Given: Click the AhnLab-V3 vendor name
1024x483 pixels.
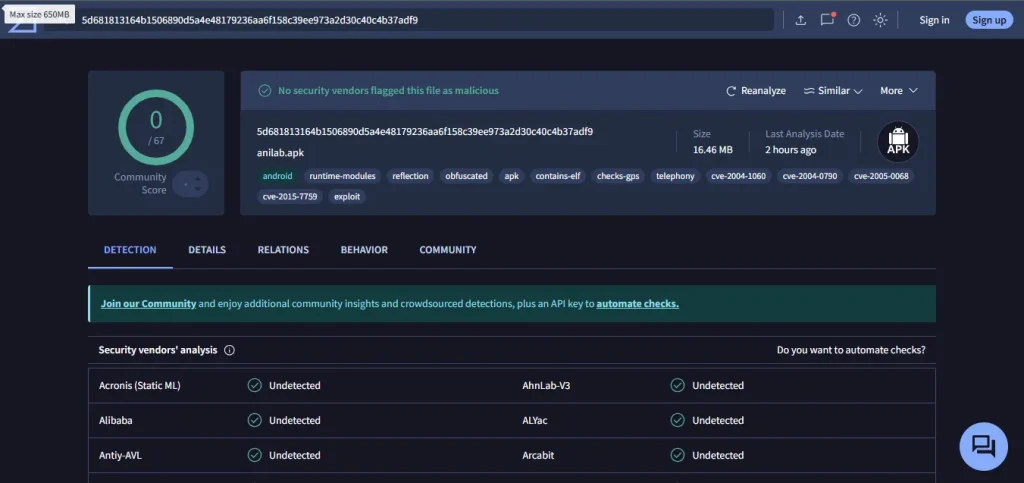Looking at the screenshot, I should pos(546,386).
